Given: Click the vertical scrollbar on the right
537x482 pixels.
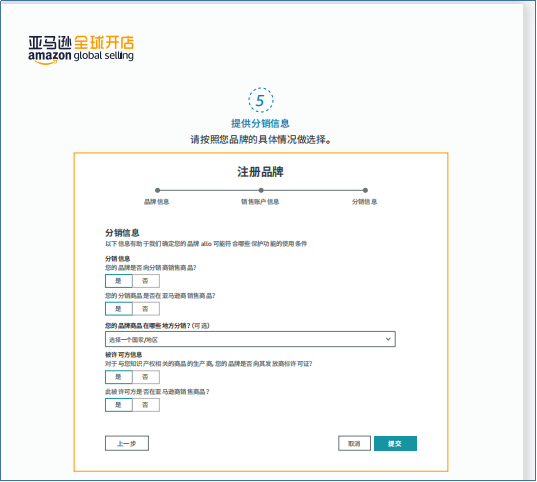Looking at the screenshot, I should pyautogui.click(x=529, y=240).
